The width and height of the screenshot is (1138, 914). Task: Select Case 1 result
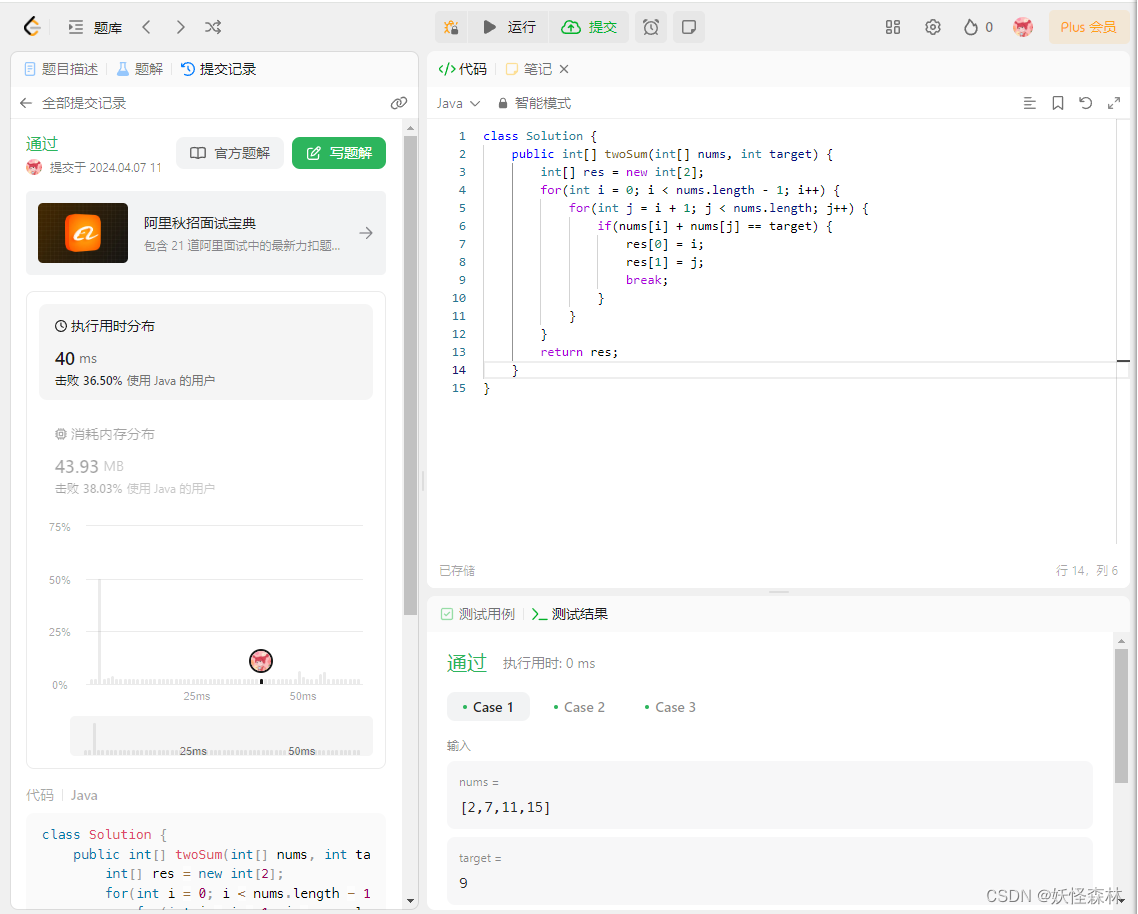488,707
